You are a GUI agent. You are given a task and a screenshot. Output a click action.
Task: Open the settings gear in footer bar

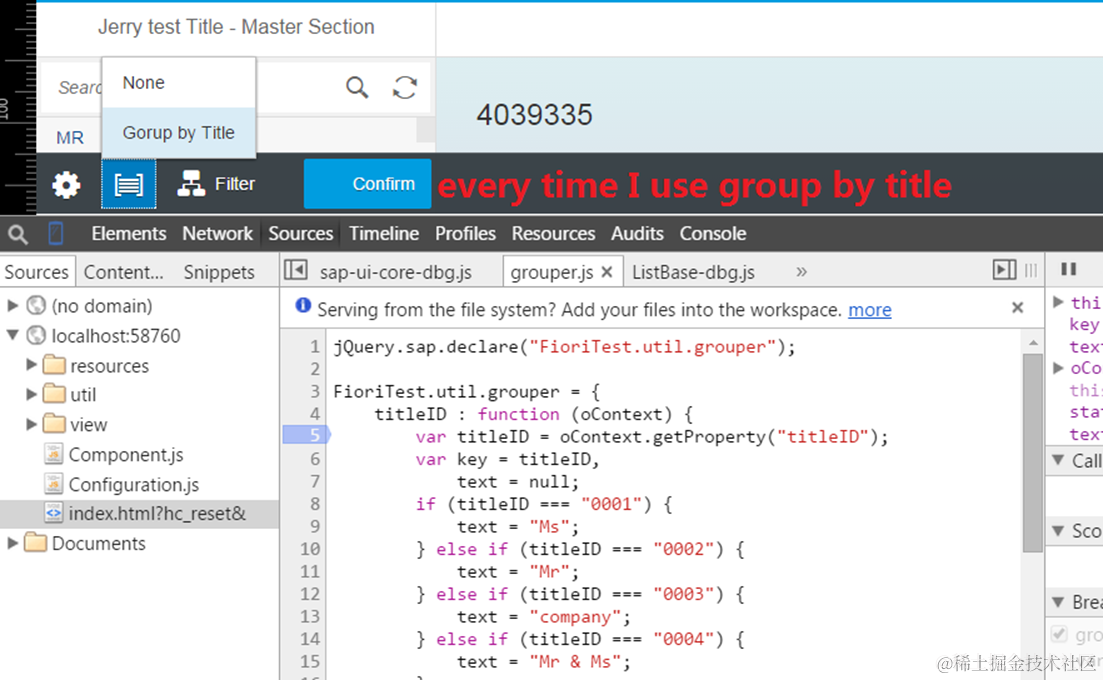coord(66,185)
